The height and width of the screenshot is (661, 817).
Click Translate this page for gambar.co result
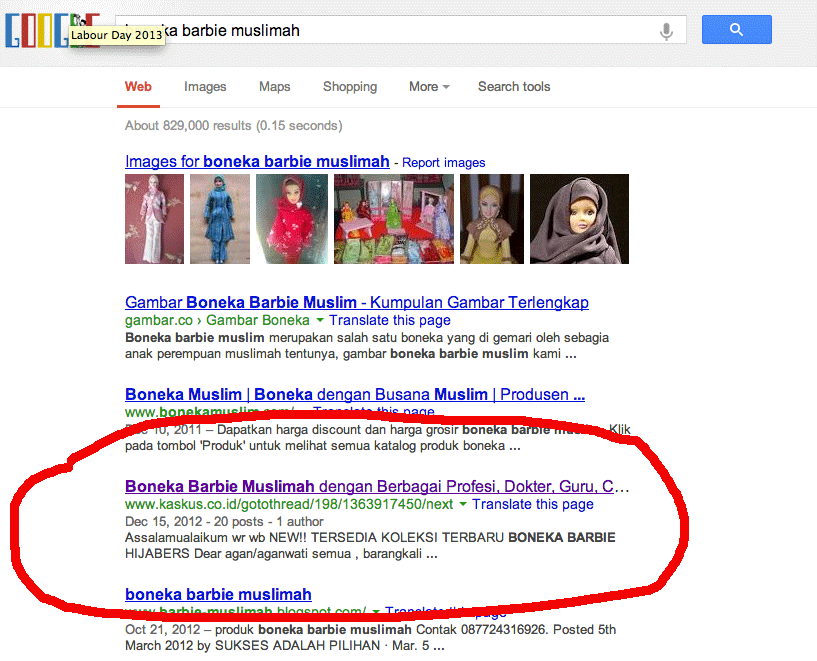pyautogui.click(x=390, y=320)
